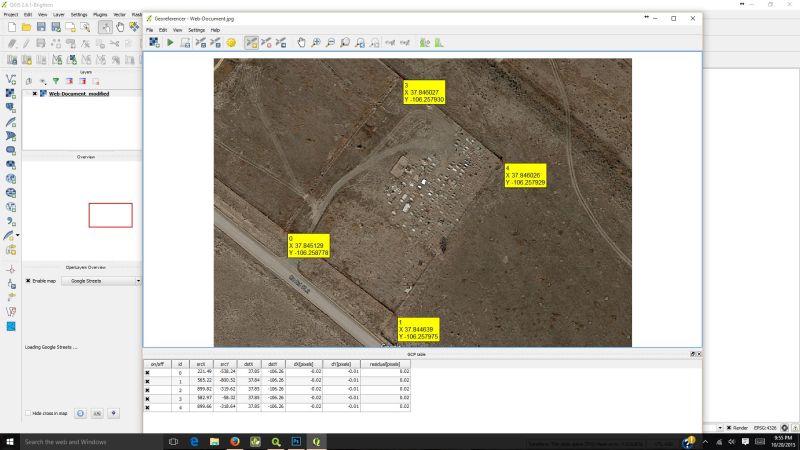Toggle on/off for GCP id 4
The height and width of the screenshot is (450, 800).
point(147,407)
